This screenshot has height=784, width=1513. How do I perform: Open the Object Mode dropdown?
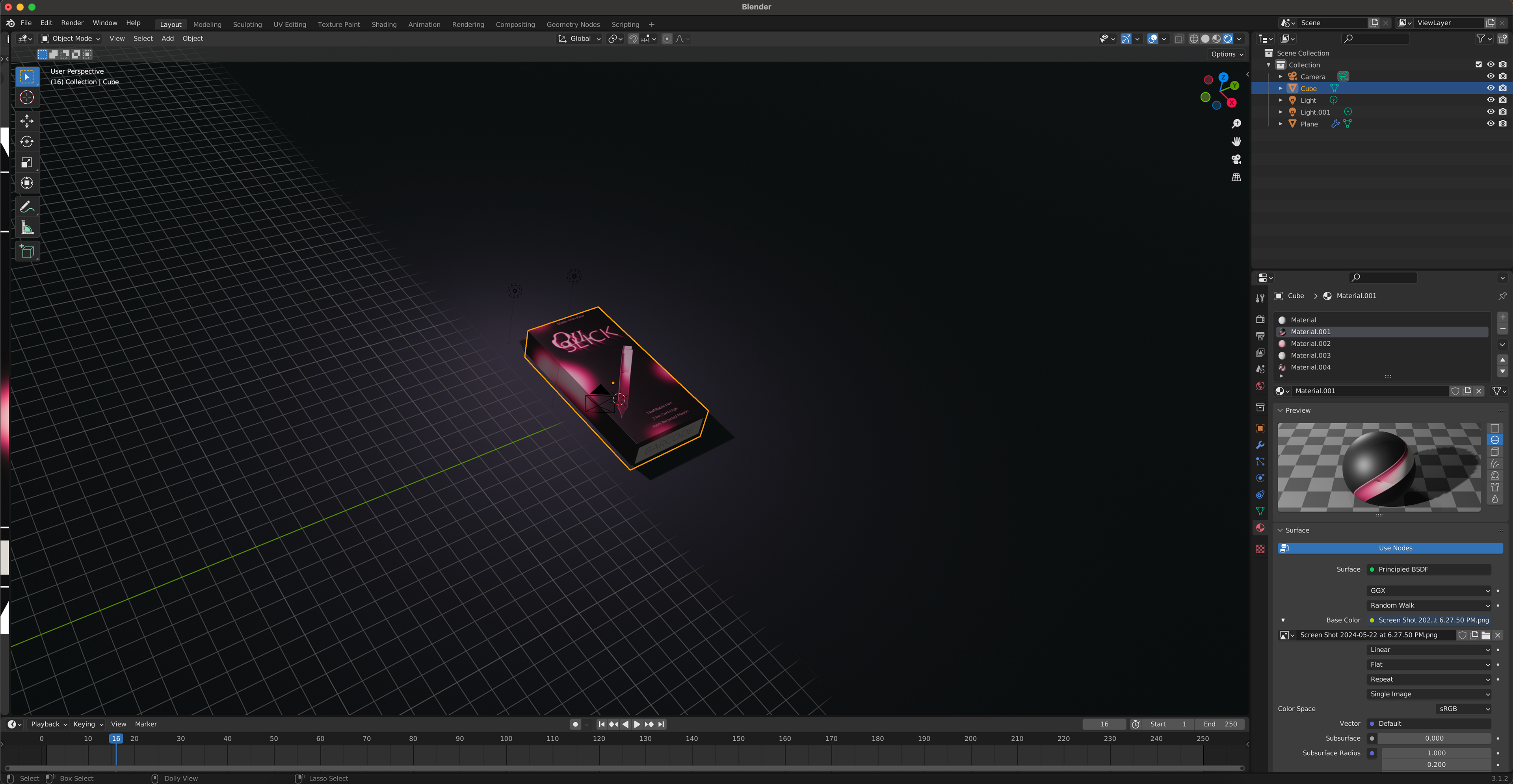point(71,39)
